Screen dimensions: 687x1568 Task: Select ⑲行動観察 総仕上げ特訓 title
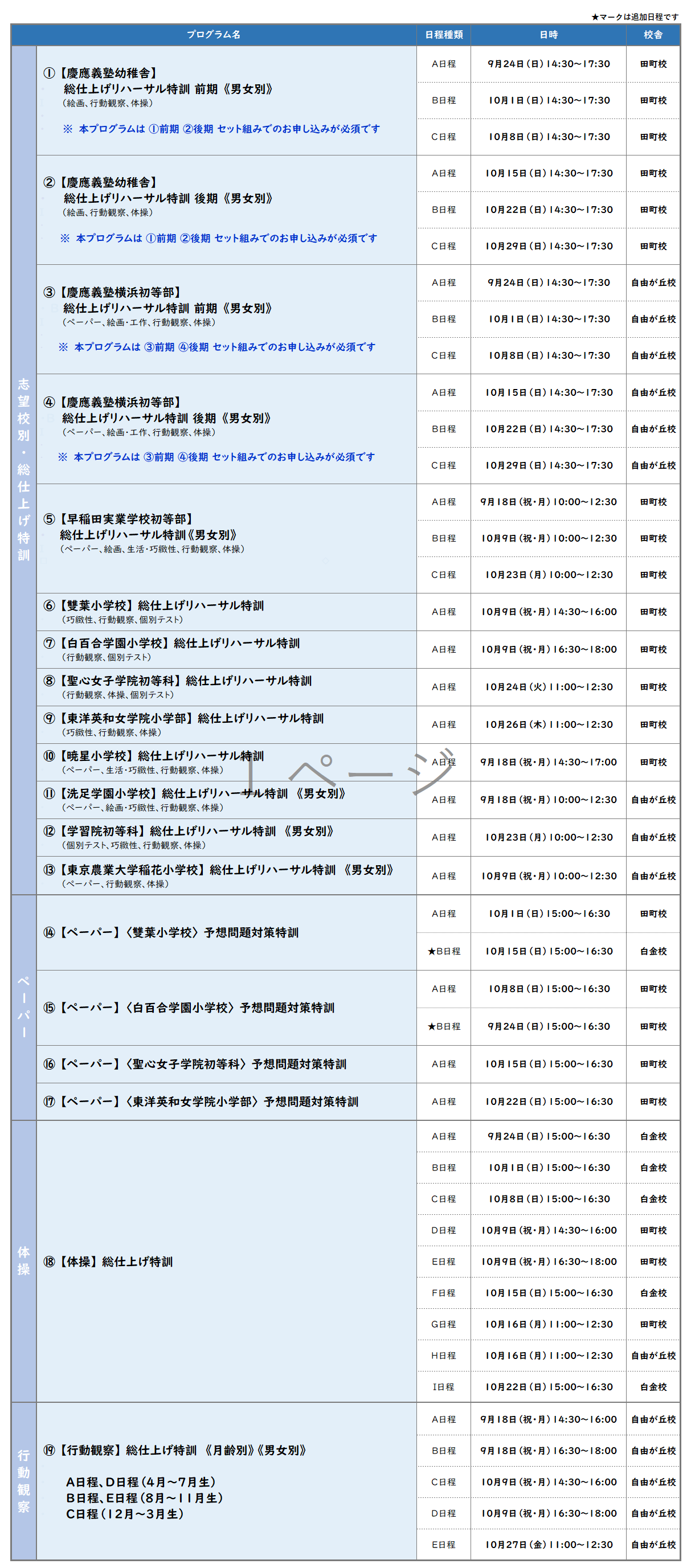pos(175,1450)
